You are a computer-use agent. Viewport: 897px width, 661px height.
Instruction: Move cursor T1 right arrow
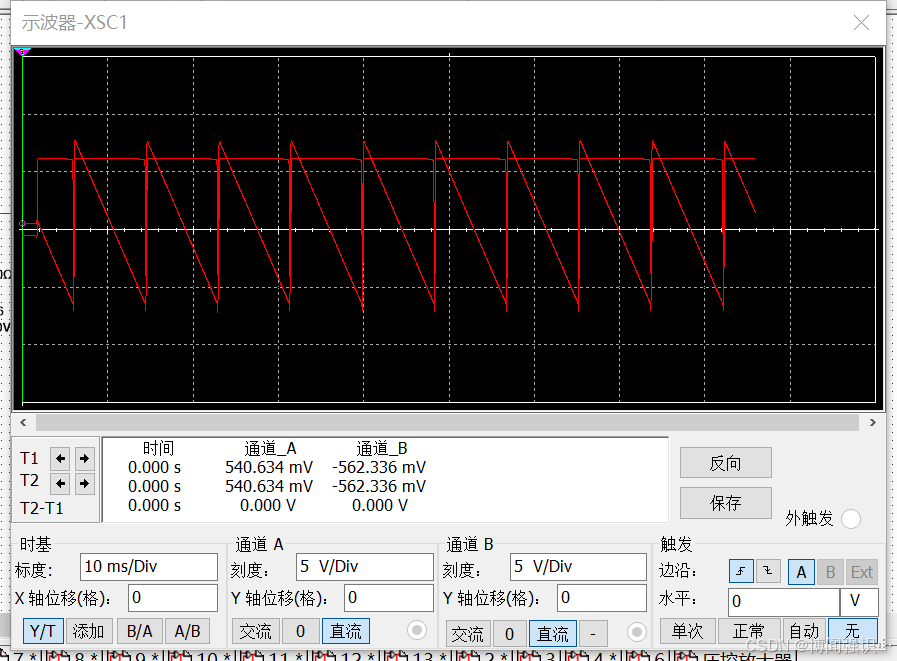(x=85, y=458)
